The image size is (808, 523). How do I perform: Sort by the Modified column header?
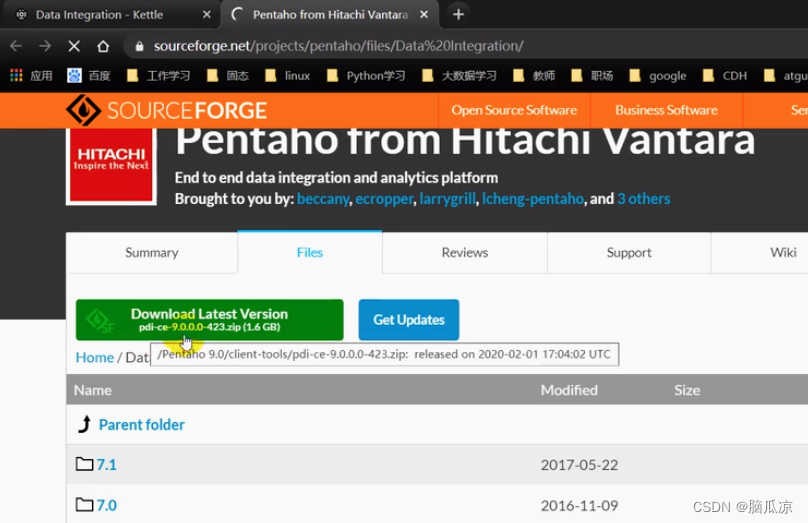tap(569, 390)
